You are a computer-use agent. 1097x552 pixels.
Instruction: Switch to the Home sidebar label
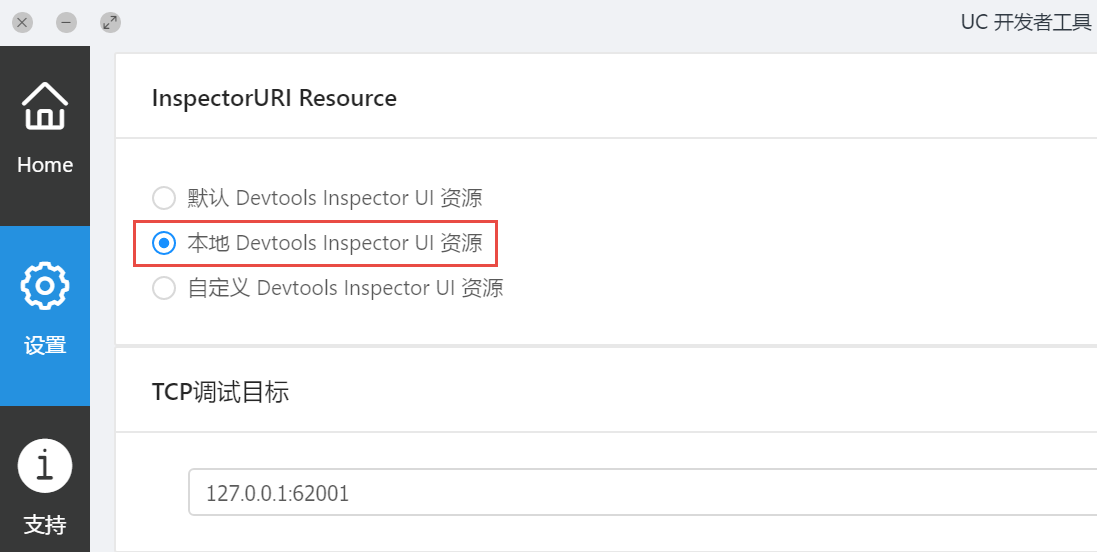coord(45,165)
